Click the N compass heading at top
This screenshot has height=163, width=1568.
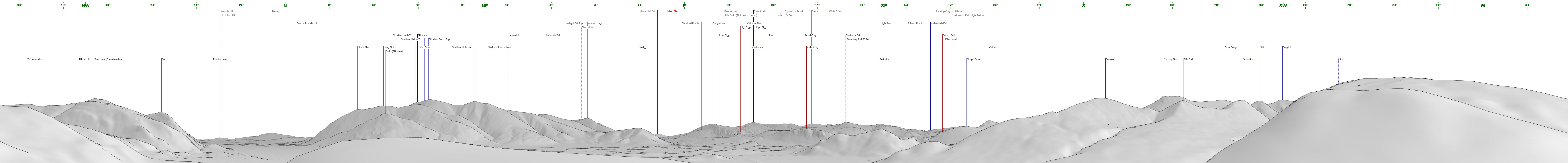(x=285, y=6)
